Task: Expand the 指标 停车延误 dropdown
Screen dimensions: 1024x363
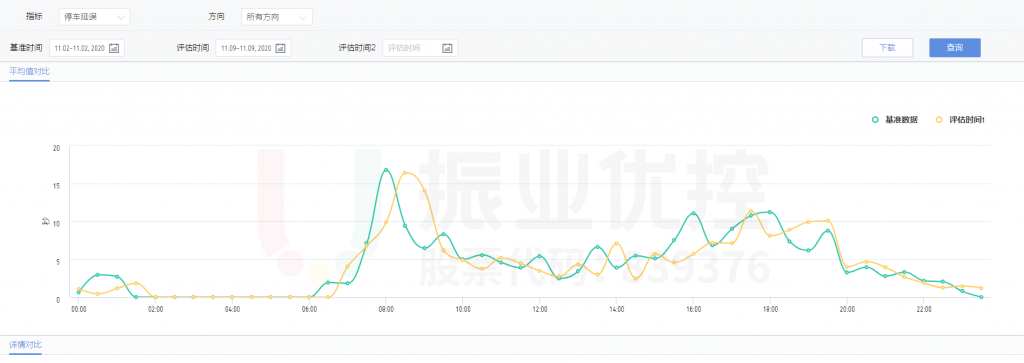Action: [x=94, y=17]
